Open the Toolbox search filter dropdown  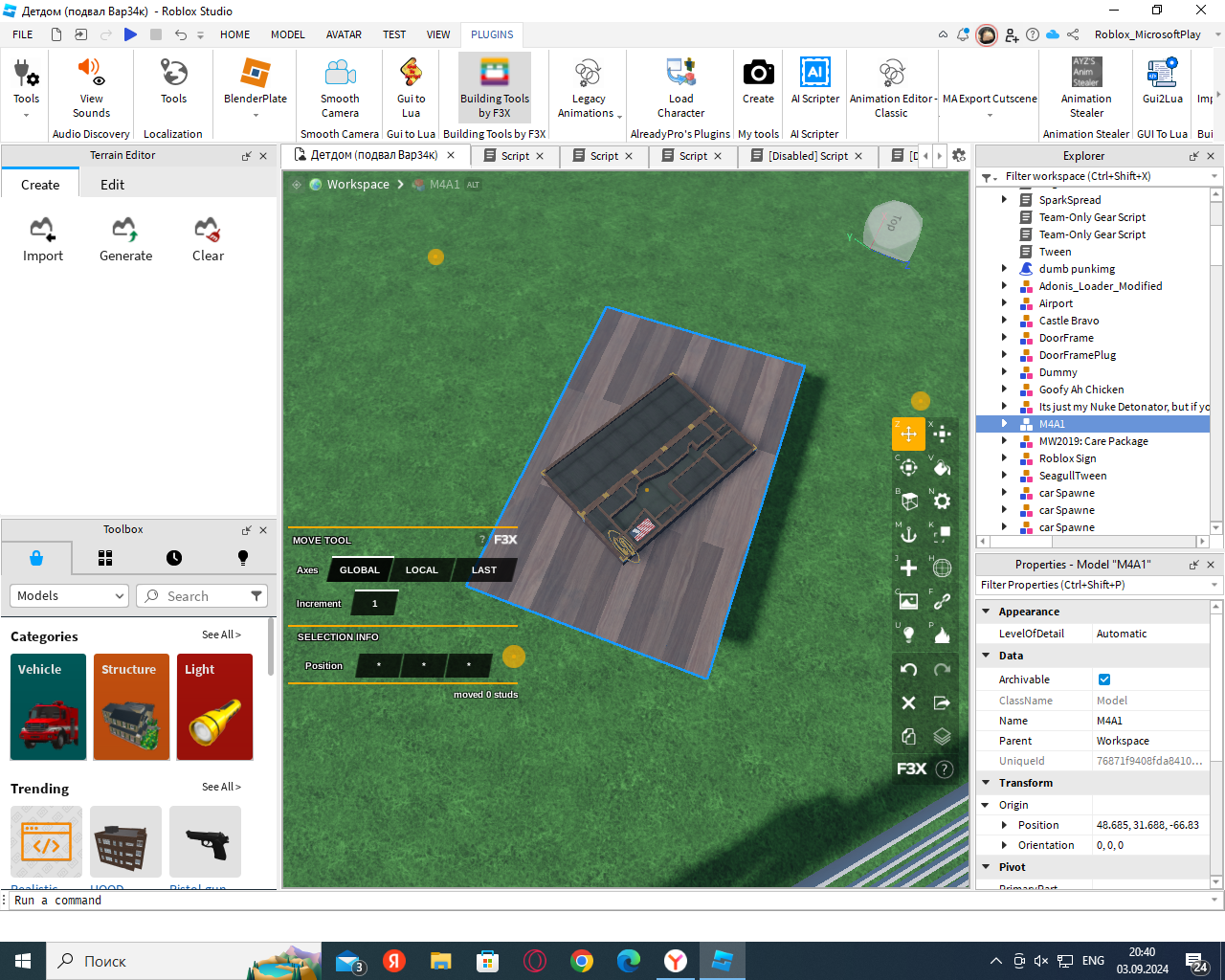256,595
